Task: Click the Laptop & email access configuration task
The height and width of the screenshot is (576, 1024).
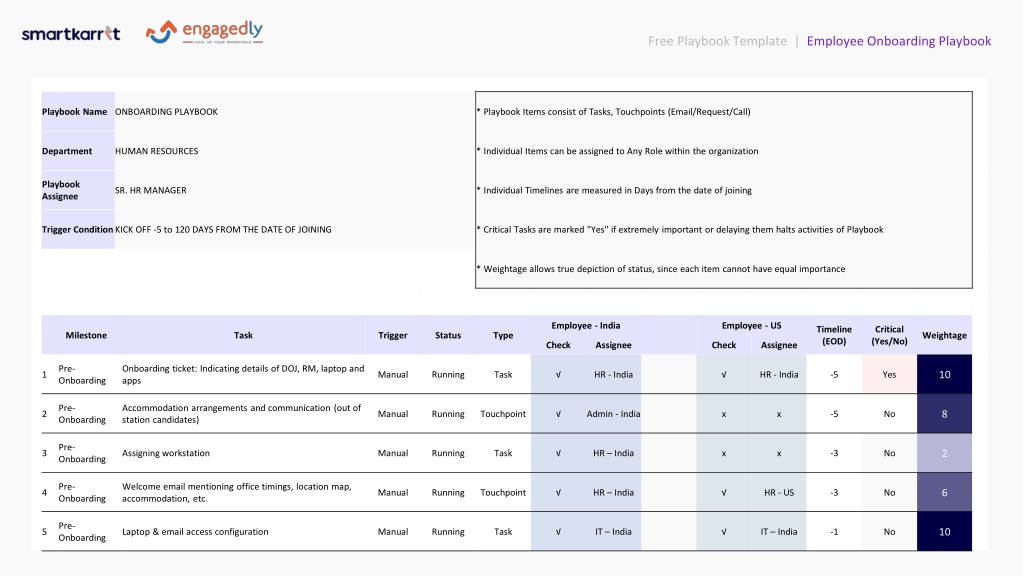Action: [195, 532]
